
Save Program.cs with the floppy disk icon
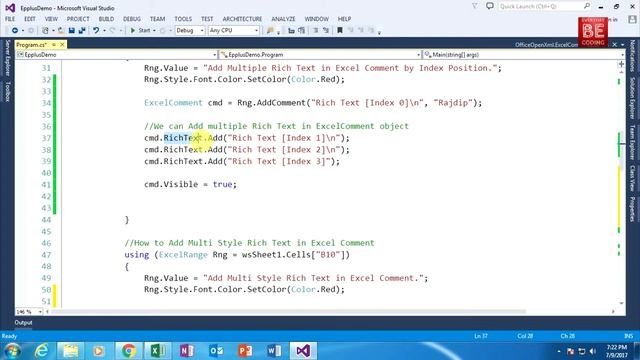coord(71,31)
